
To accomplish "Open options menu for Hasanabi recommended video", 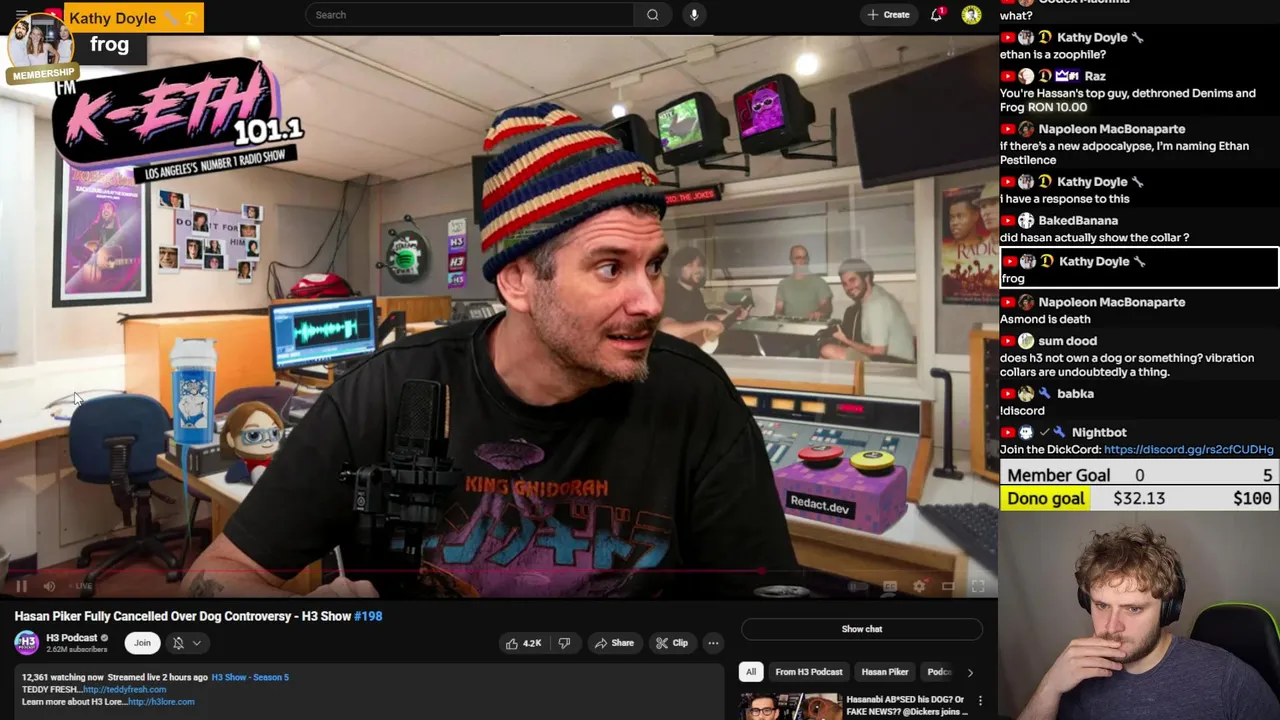I will (x=980, y=701).
